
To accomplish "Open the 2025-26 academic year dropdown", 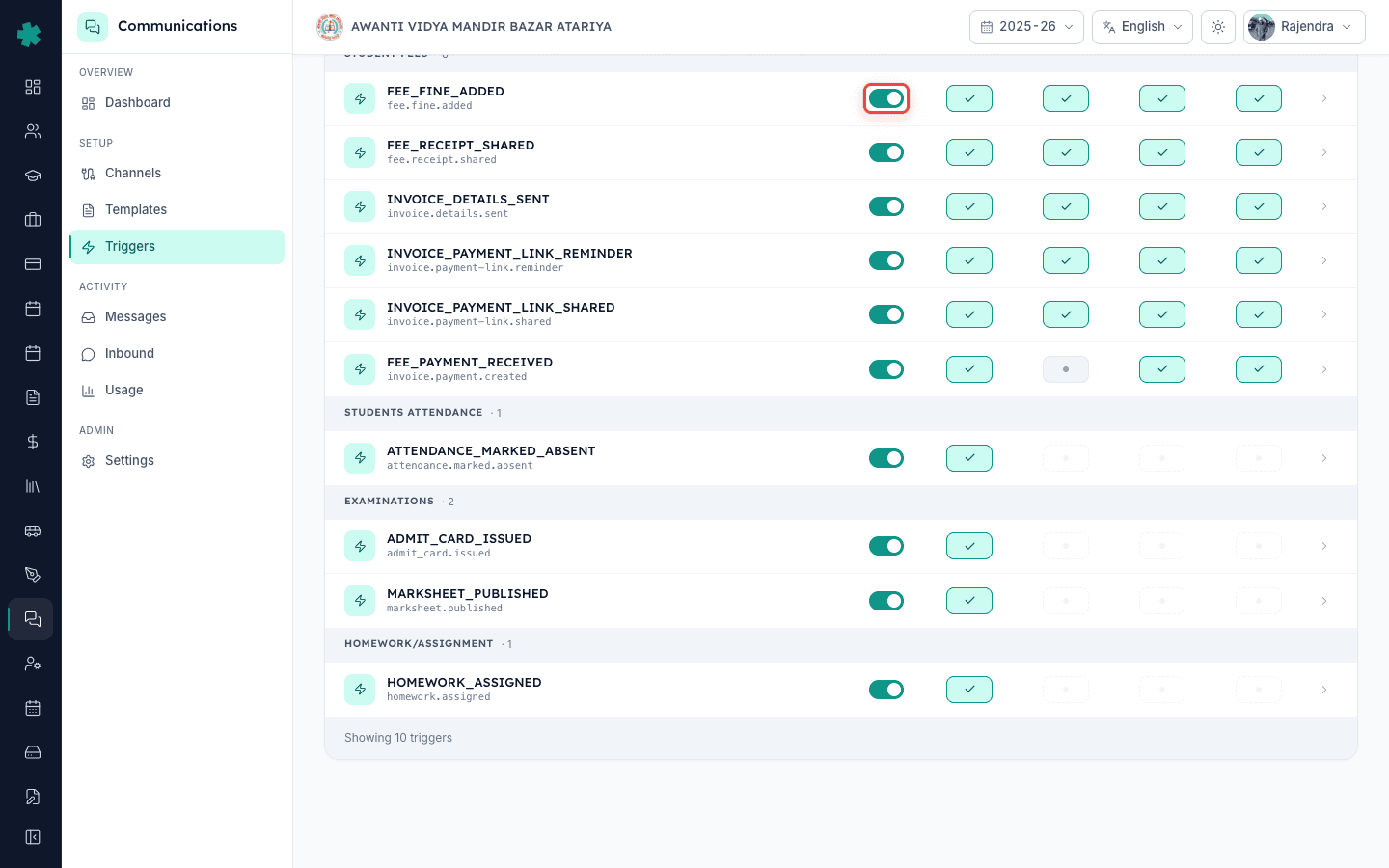I will [x=1026, y=27].
